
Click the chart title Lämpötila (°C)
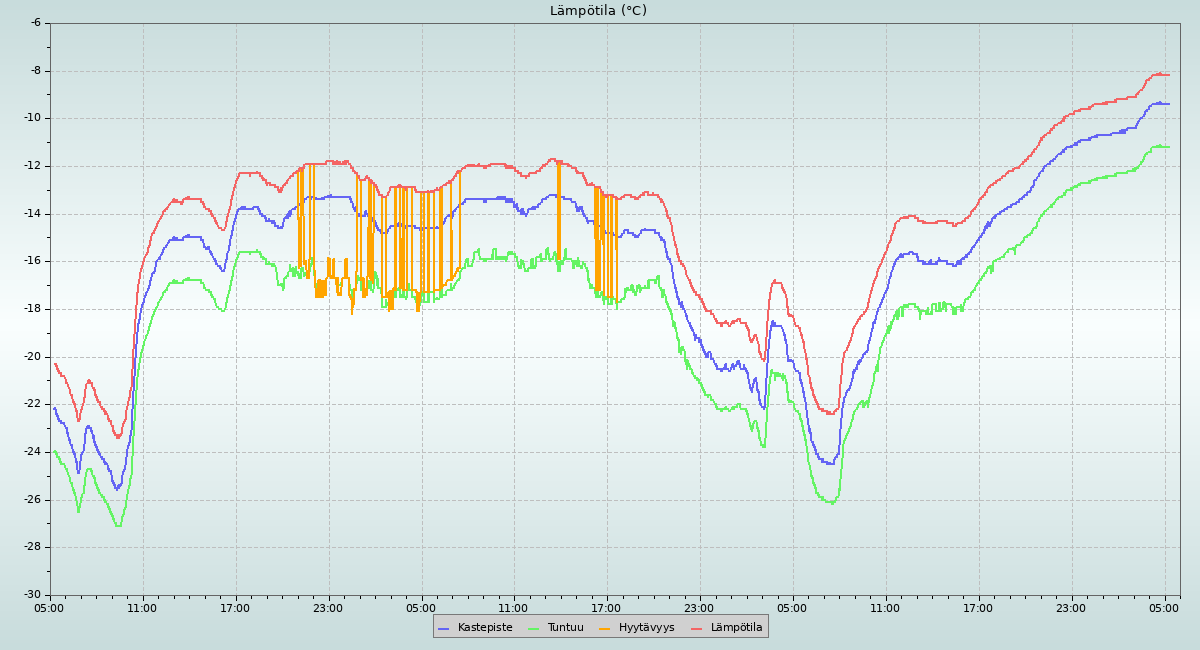(598, 11)
